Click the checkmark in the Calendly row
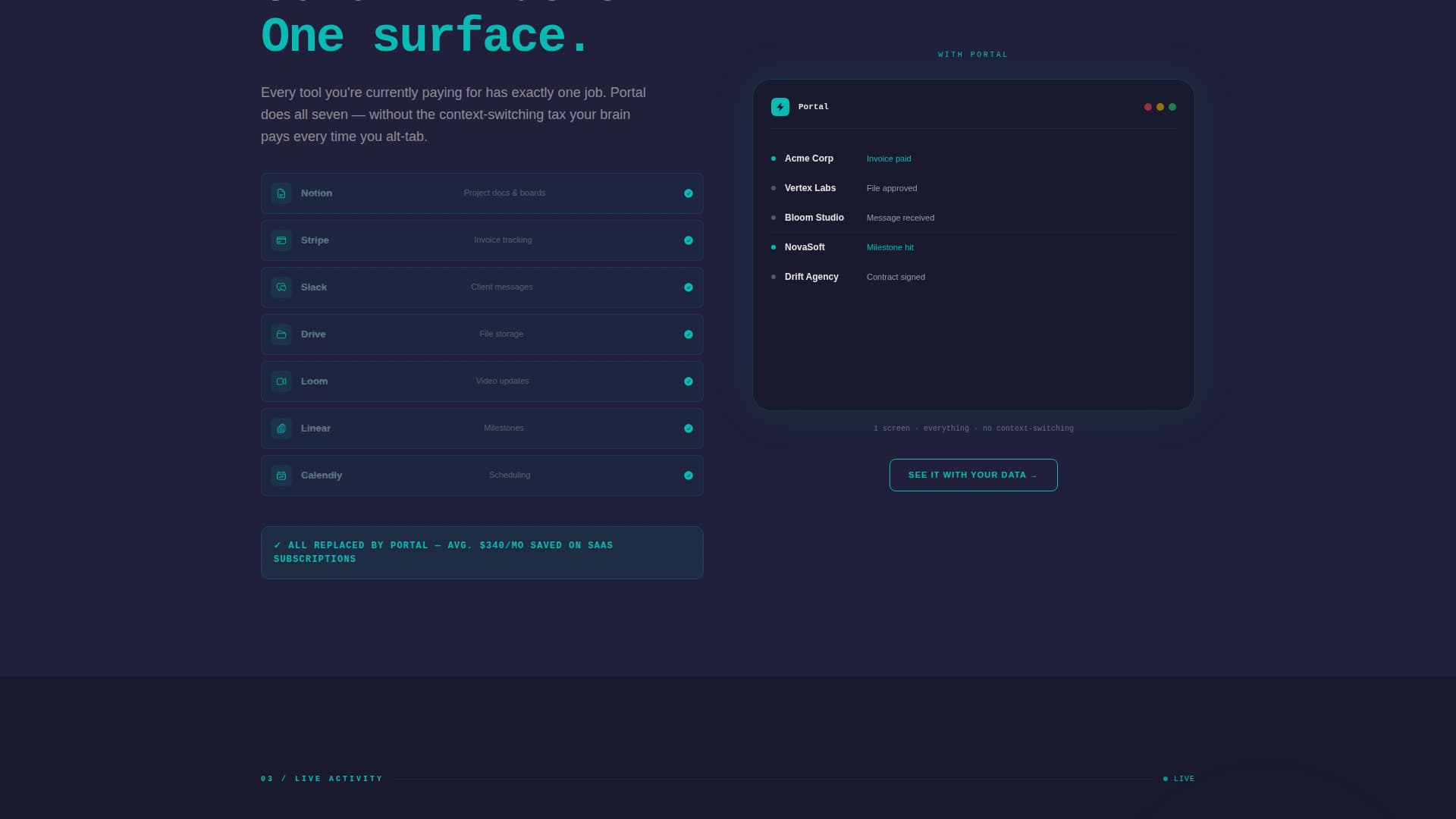This screenshot has width=1456, height=819. [689, 475]
